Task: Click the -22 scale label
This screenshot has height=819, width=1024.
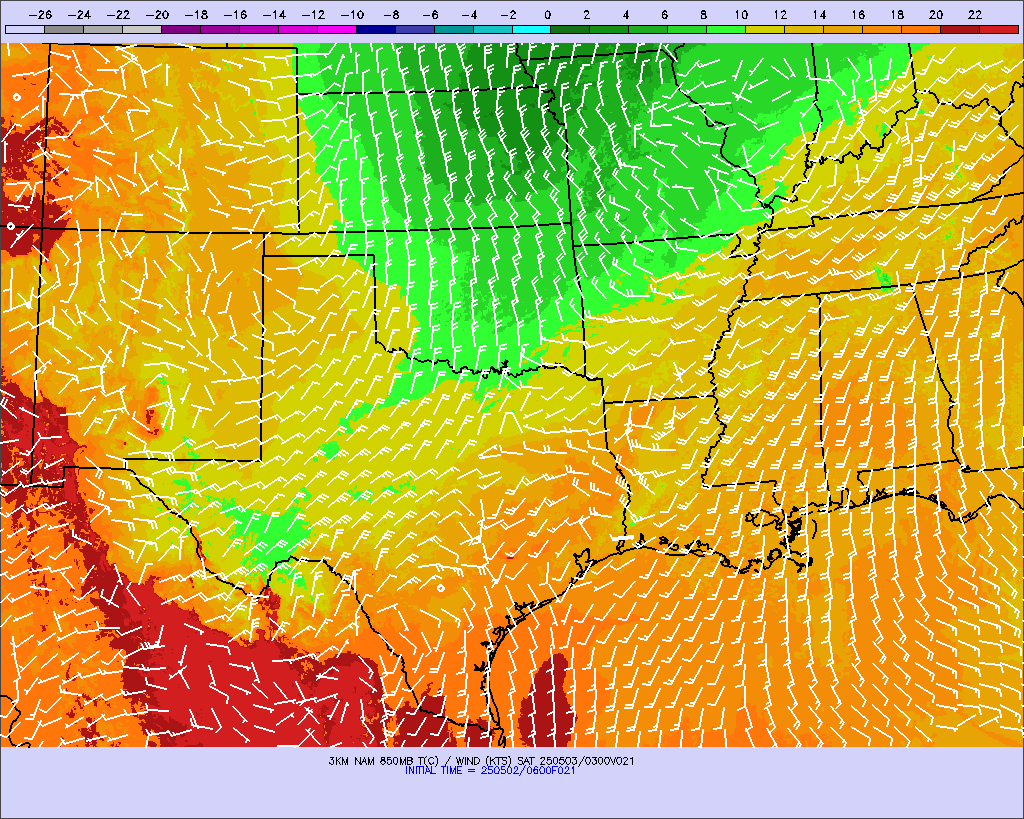Action: 118,14
